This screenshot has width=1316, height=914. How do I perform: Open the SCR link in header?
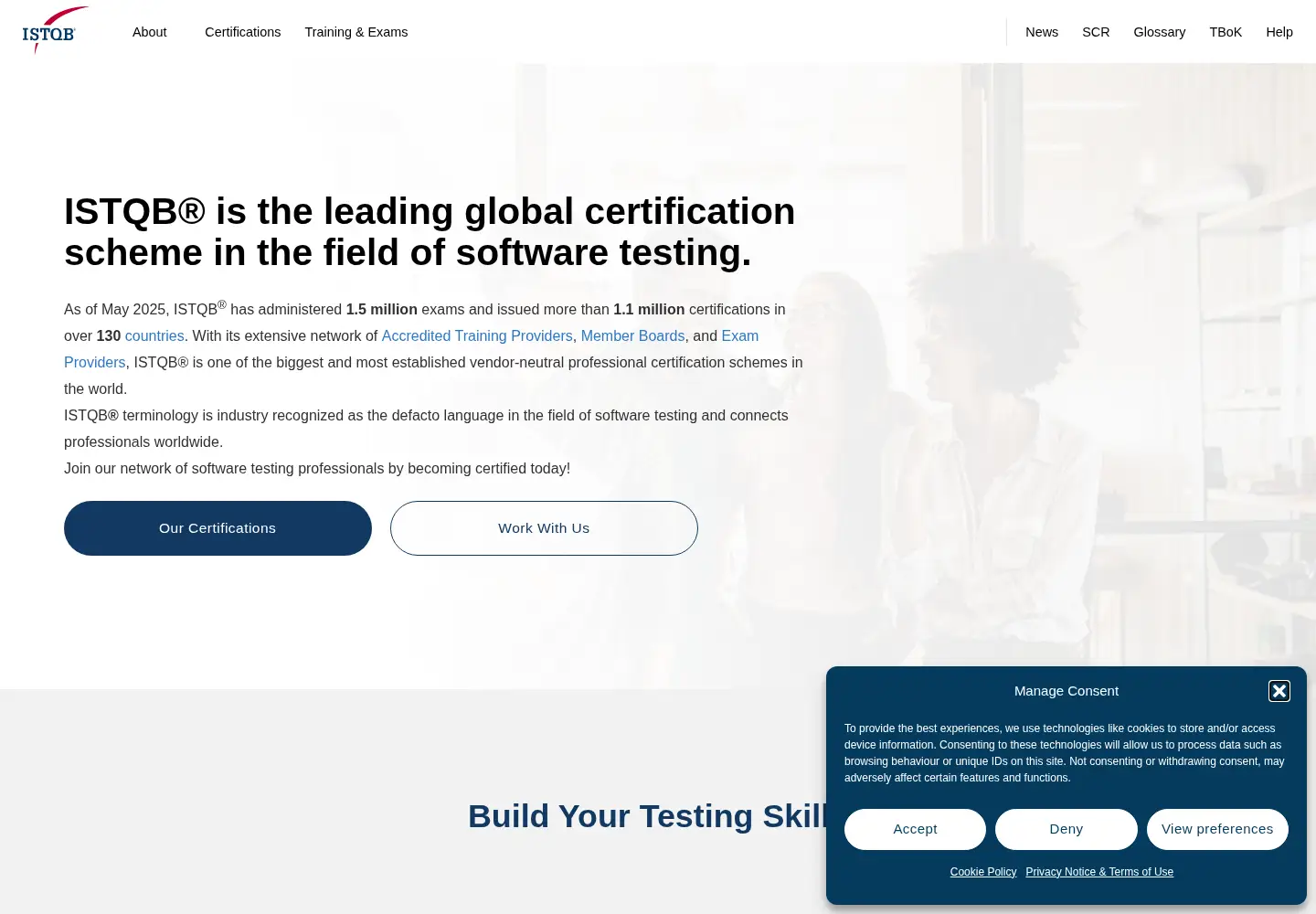(x=1096, y=32)
